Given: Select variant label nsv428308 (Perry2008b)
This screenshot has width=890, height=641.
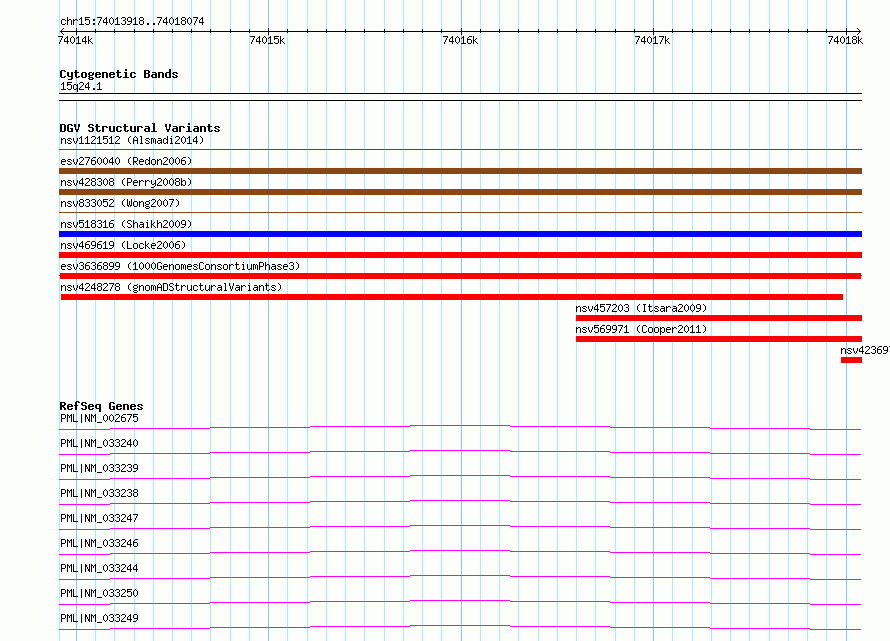Looking at the screenshot, I should coord(126,182).
